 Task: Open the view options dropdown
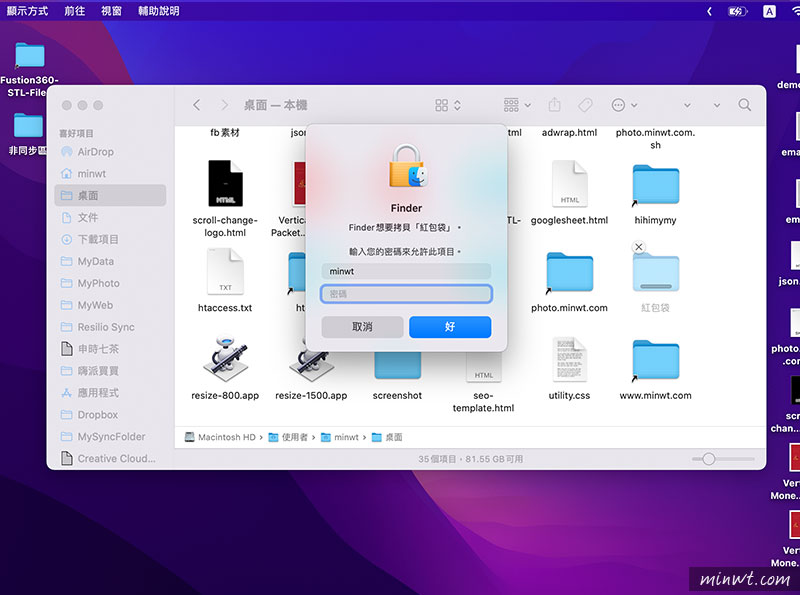pos(440,104)
